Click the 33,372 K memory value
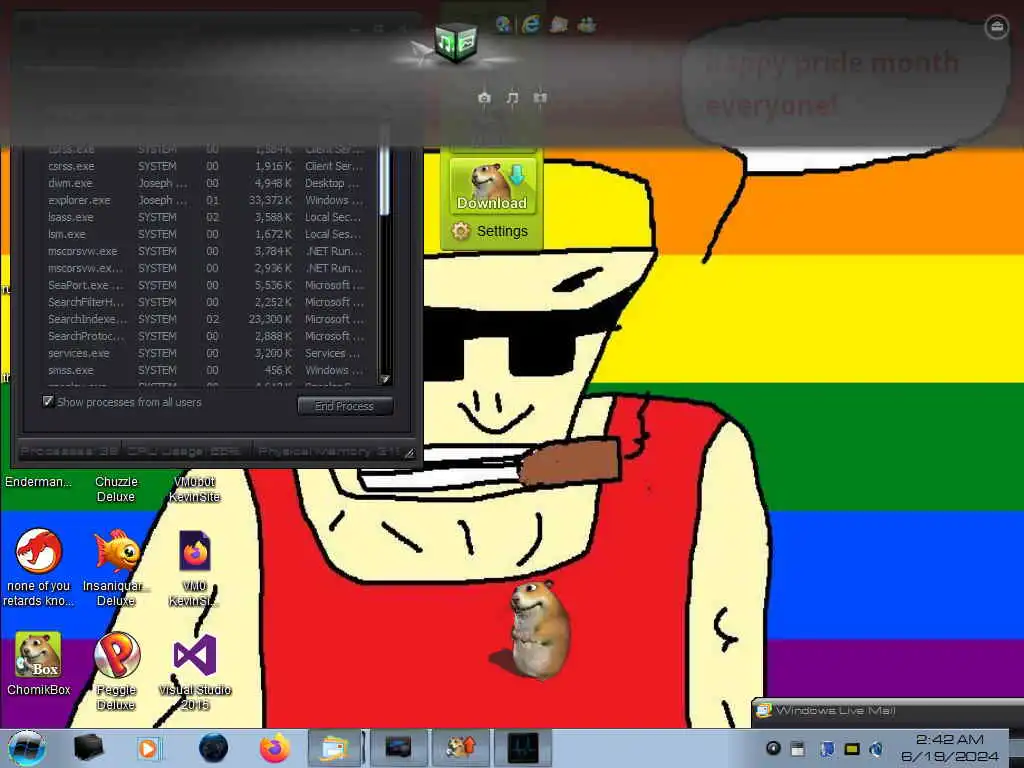1024x768 pixels. (270, 200)
